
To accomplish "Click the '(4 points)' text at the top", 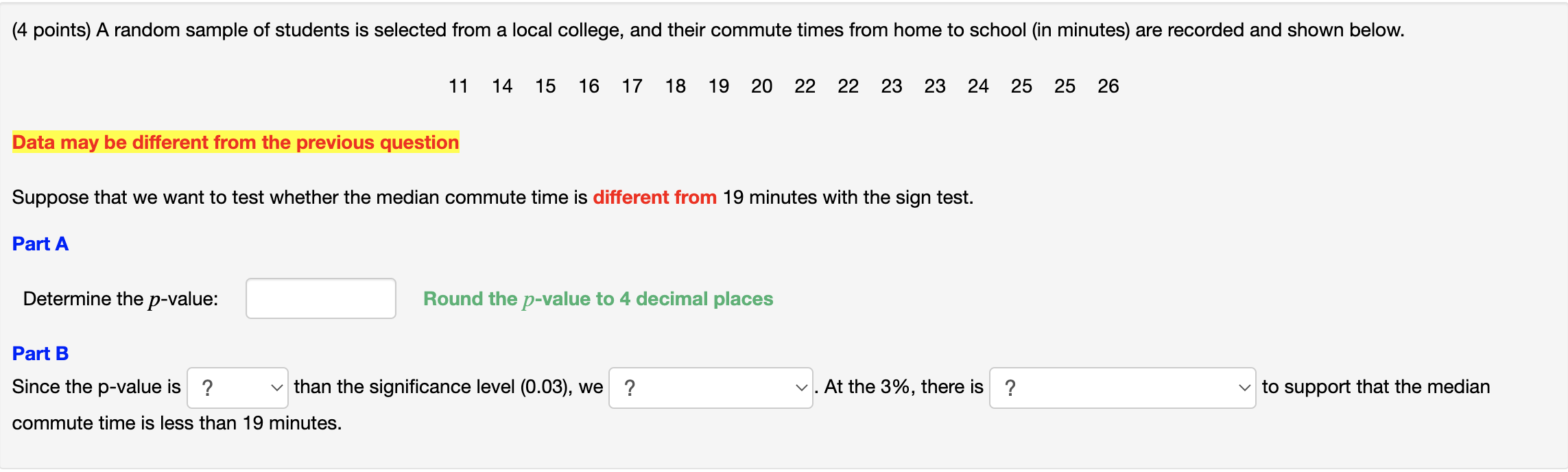I will tap(49, 29).
